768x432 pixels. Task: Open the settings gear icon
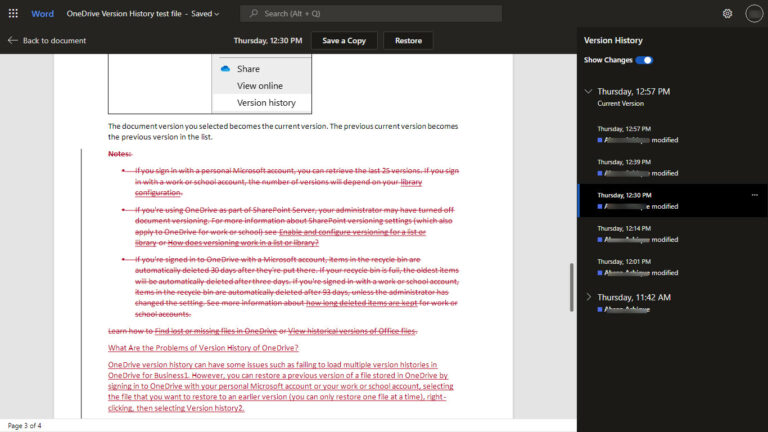point(727,14)
